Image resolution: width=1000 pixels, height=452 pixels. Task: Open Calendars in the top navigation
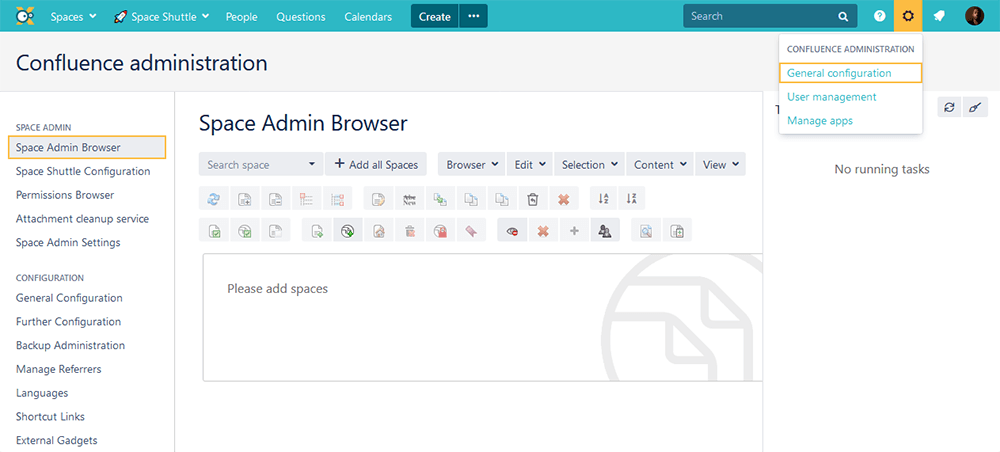pos(368,17)
